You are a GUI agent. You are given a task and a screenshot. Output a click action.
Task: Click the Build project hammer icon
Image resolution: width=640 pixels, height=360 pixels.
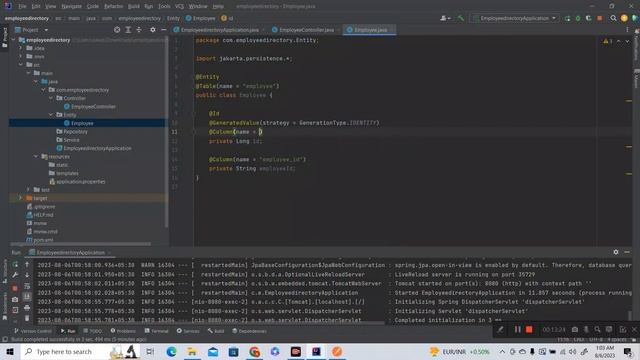click(461, 18)
